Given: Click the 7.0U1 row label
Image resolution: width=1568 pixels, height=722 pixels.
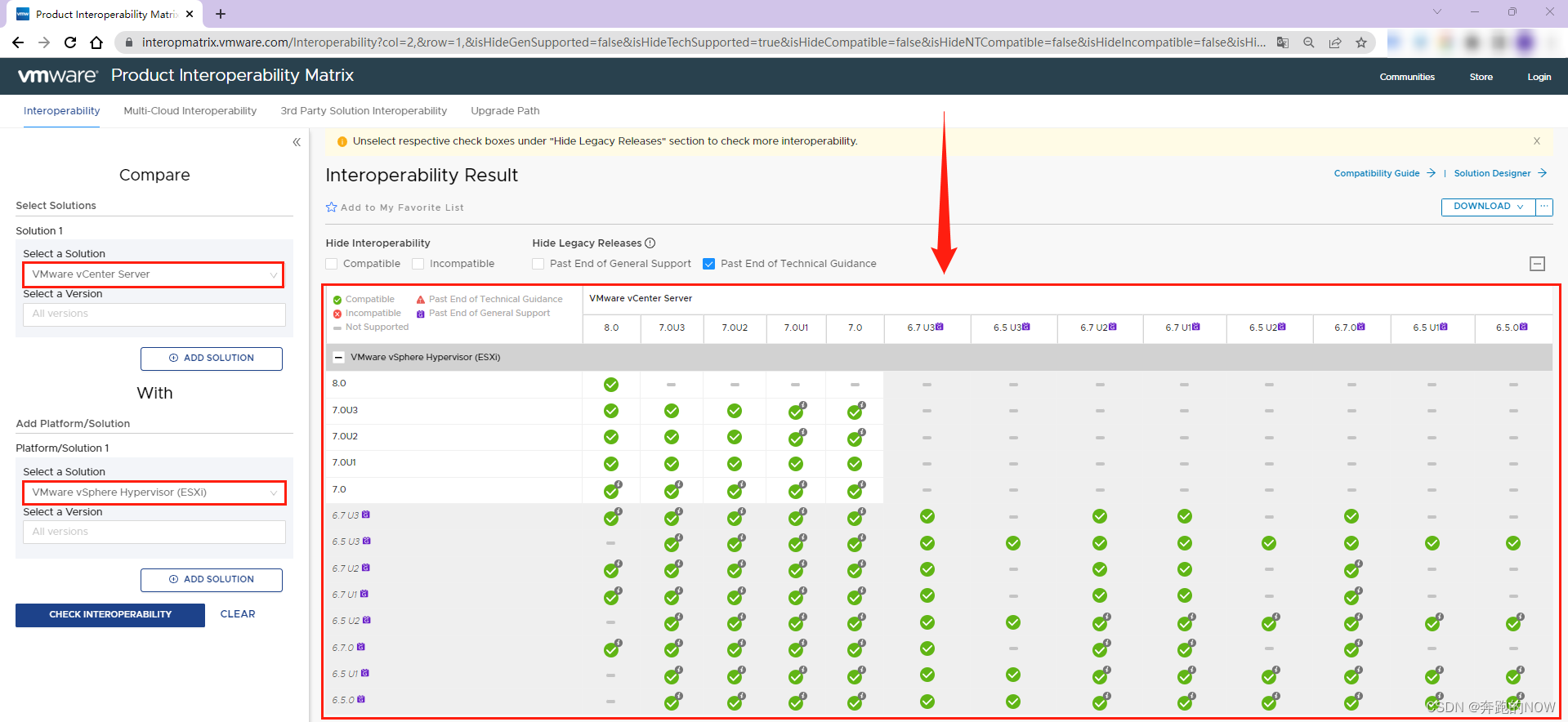Looking at the screenshot, I should pos(344,463).
